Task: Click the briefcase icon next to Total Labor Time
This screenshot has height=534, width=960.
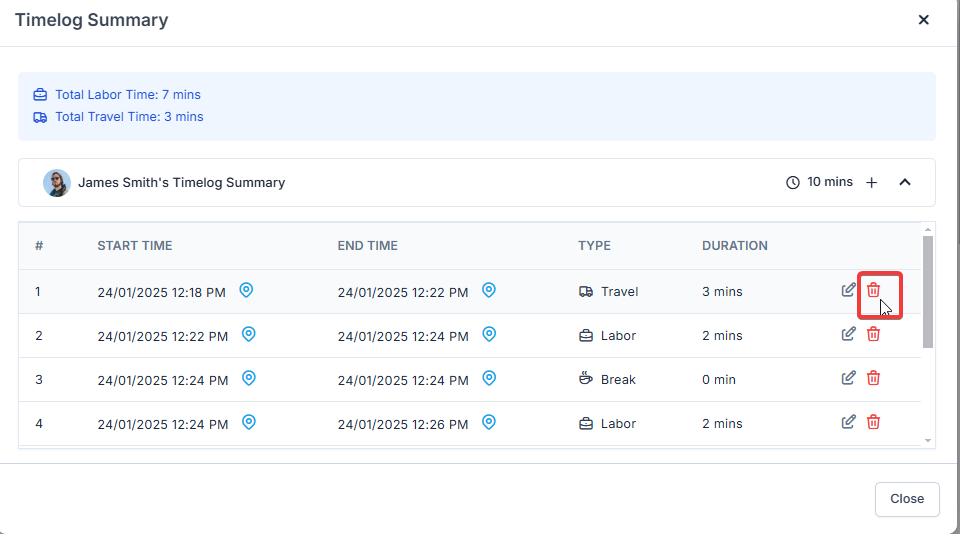Action: (x=40, y=95)
